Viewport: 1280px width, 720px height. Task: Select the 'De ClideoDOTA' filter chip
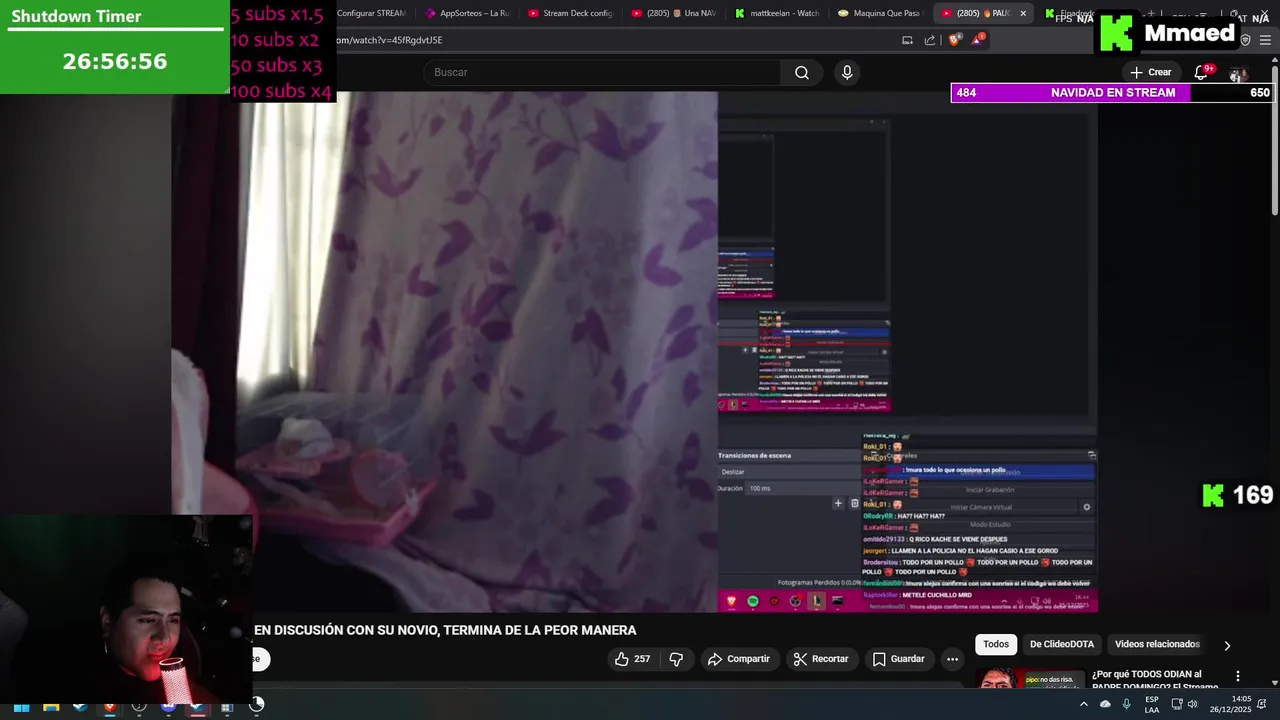[x=1062, y=644]
